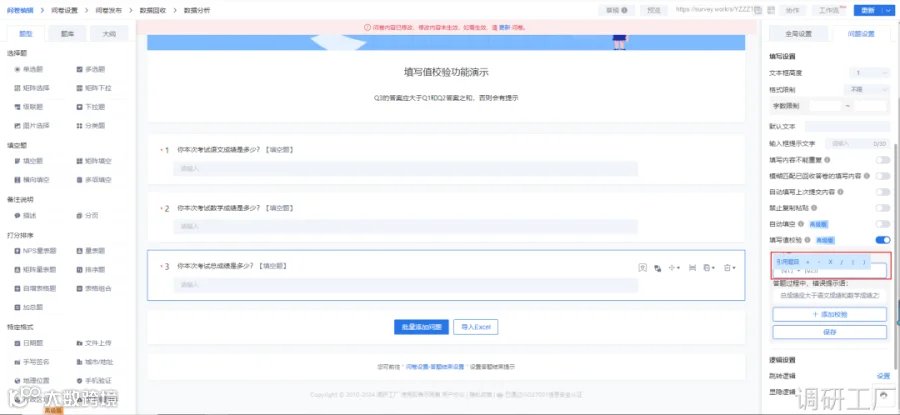Click the error message 错误提示语 input

829,296
